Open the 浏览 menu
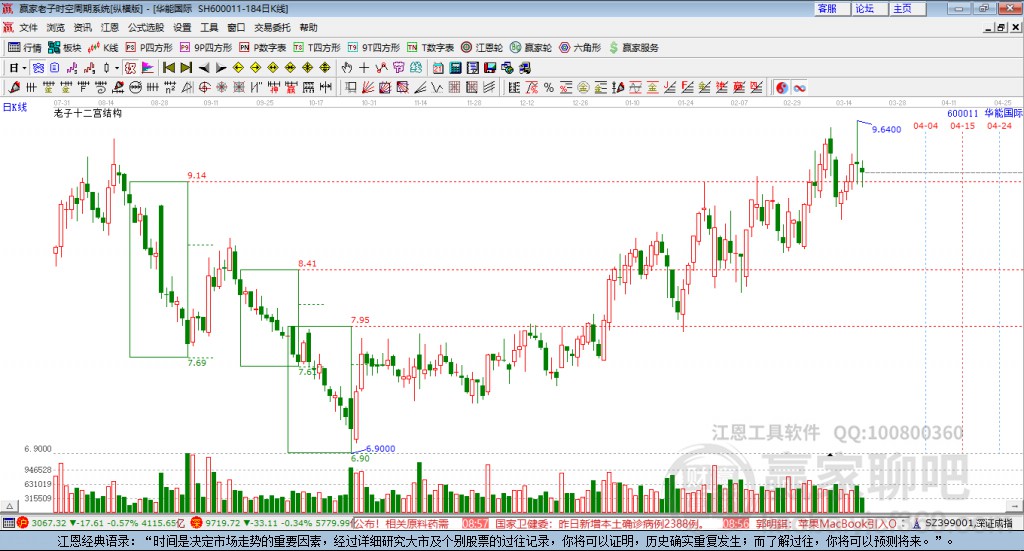Viewport: 1024px width, 551px height. (x=56, y=27)
